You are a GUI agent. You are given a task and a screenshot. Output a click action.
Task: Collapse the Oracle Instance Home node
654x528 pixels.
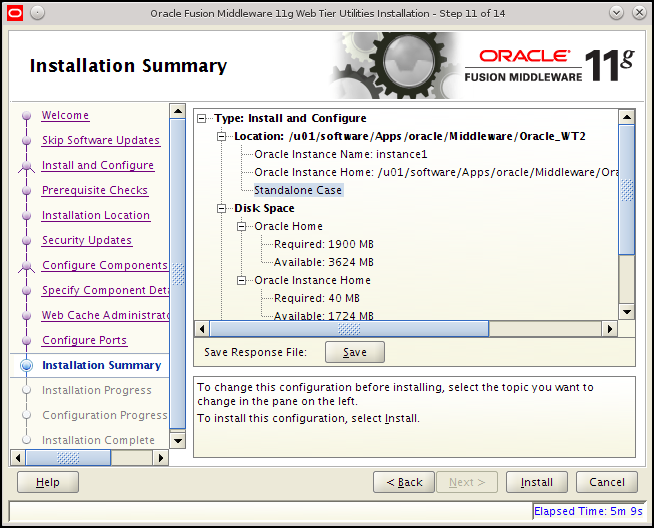pos(241,281)
